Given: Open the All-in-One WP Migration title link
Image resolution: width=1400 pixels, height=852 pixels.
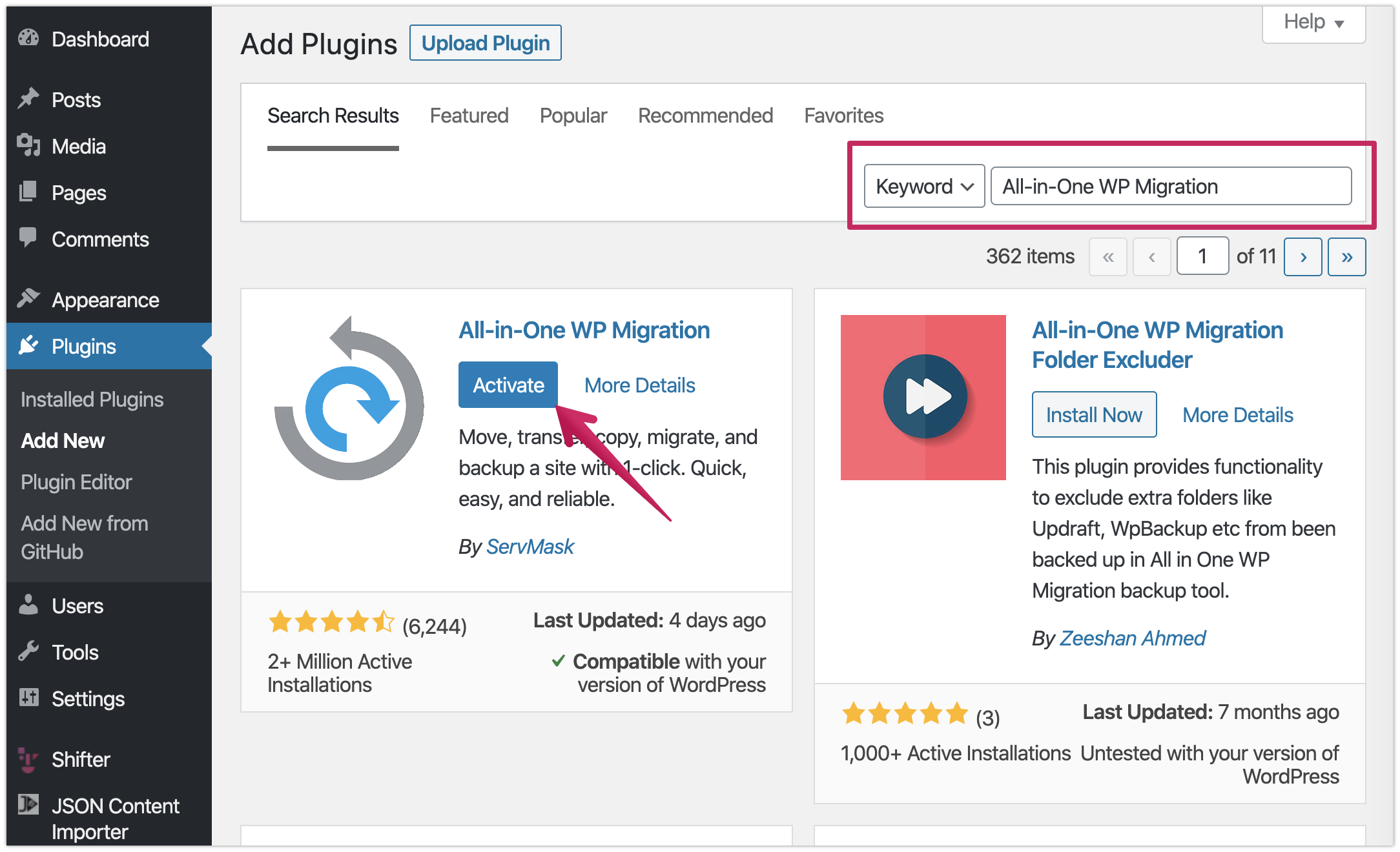Looking at the screenshot, I should point(584,330).
